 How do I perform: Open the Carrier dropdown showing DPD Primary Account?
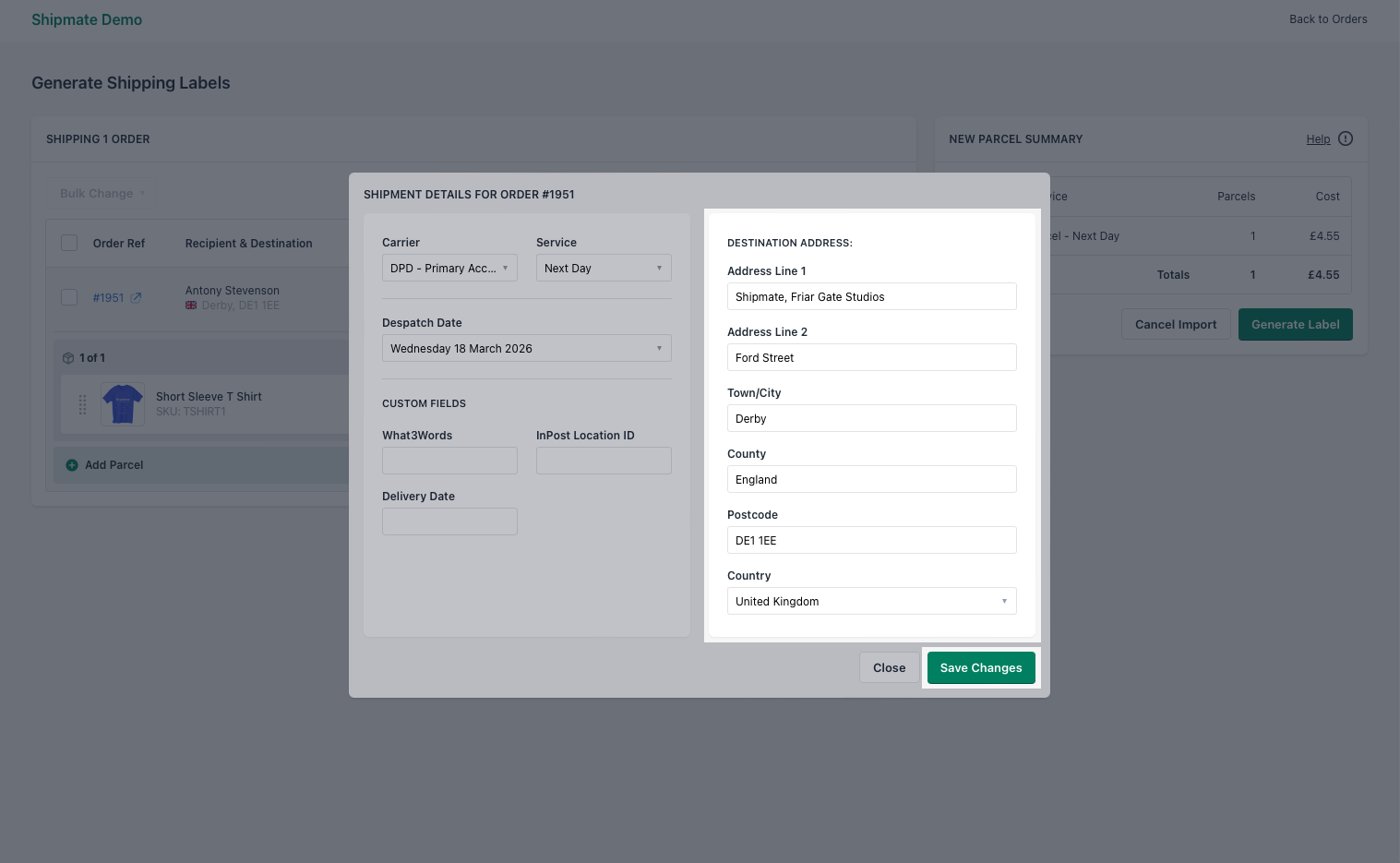tap(449, 268)
